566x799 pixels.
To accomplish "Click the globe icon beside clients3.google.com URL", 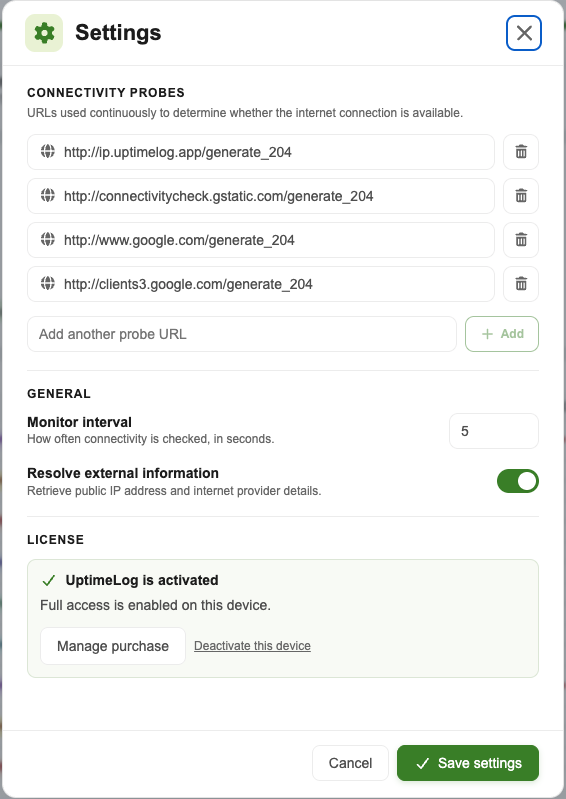I will (48, 283).
